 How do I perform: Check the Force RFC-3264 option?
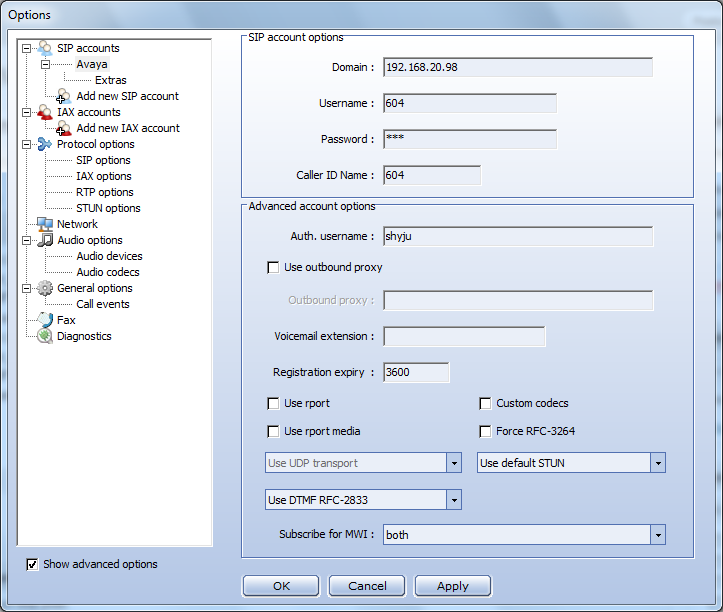click(485, 432)
